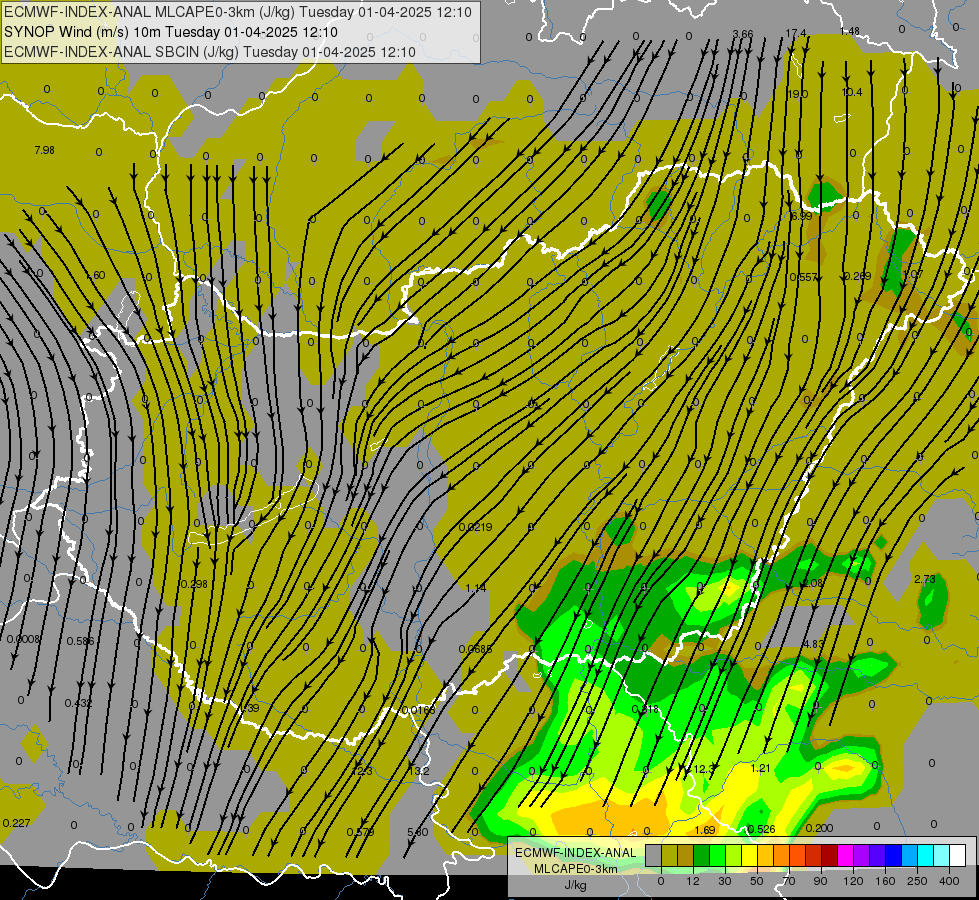Click the J/kg unit label in legend
This screenshot has width=979, height=900.
coord(575,885)
